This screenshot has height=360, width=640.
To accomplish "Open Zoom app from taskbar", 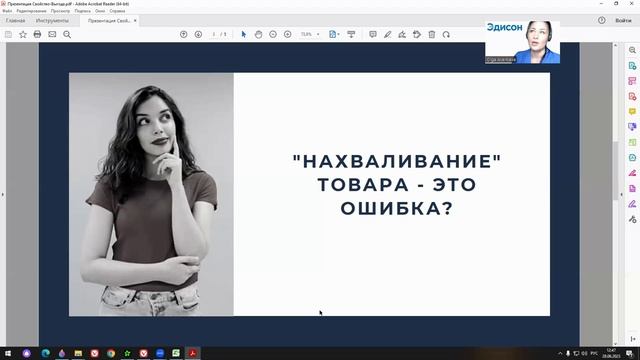I will pos(160,353).
